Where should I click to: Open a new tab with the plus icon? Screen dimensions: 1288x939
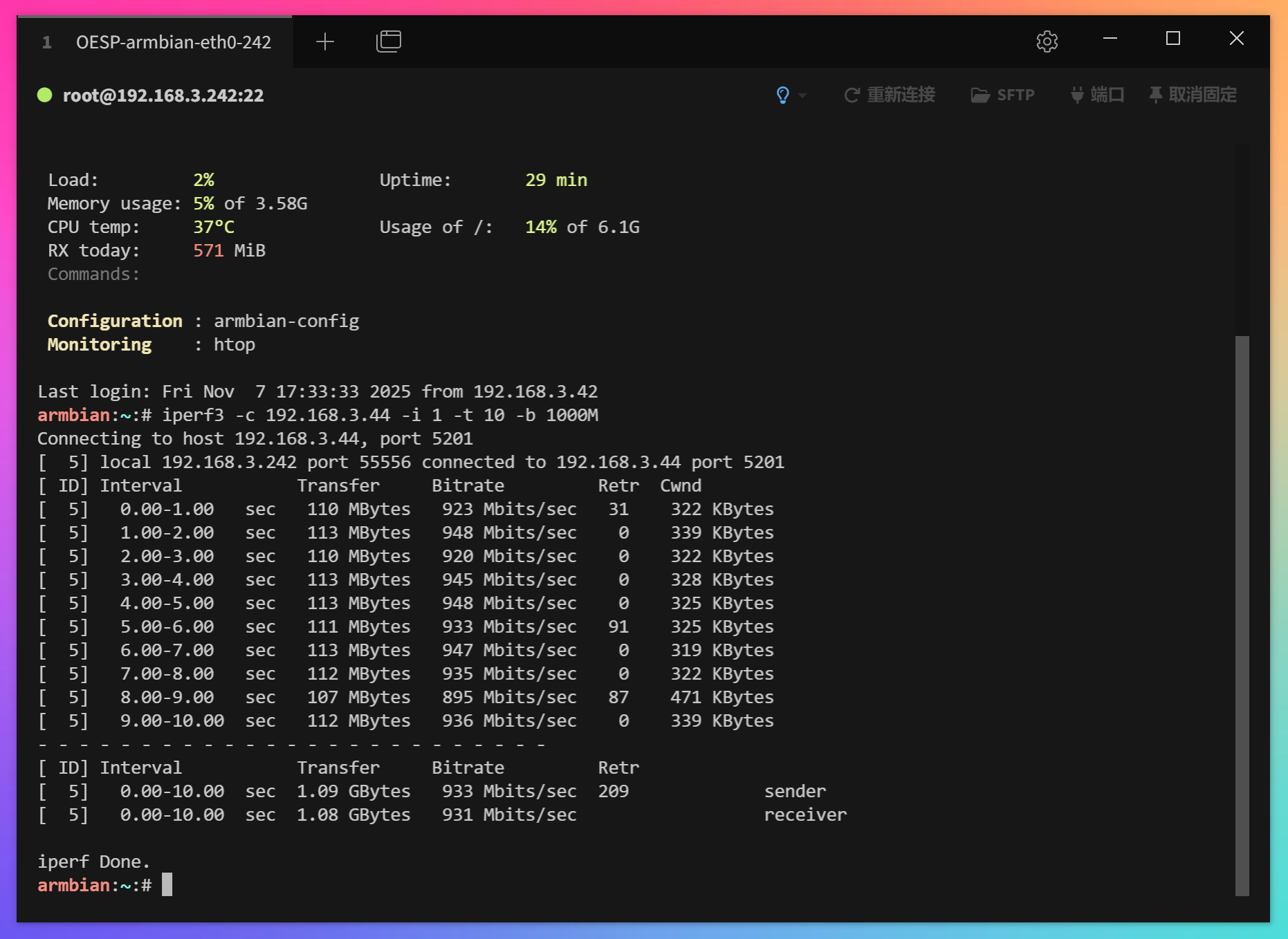coord(324,41)
